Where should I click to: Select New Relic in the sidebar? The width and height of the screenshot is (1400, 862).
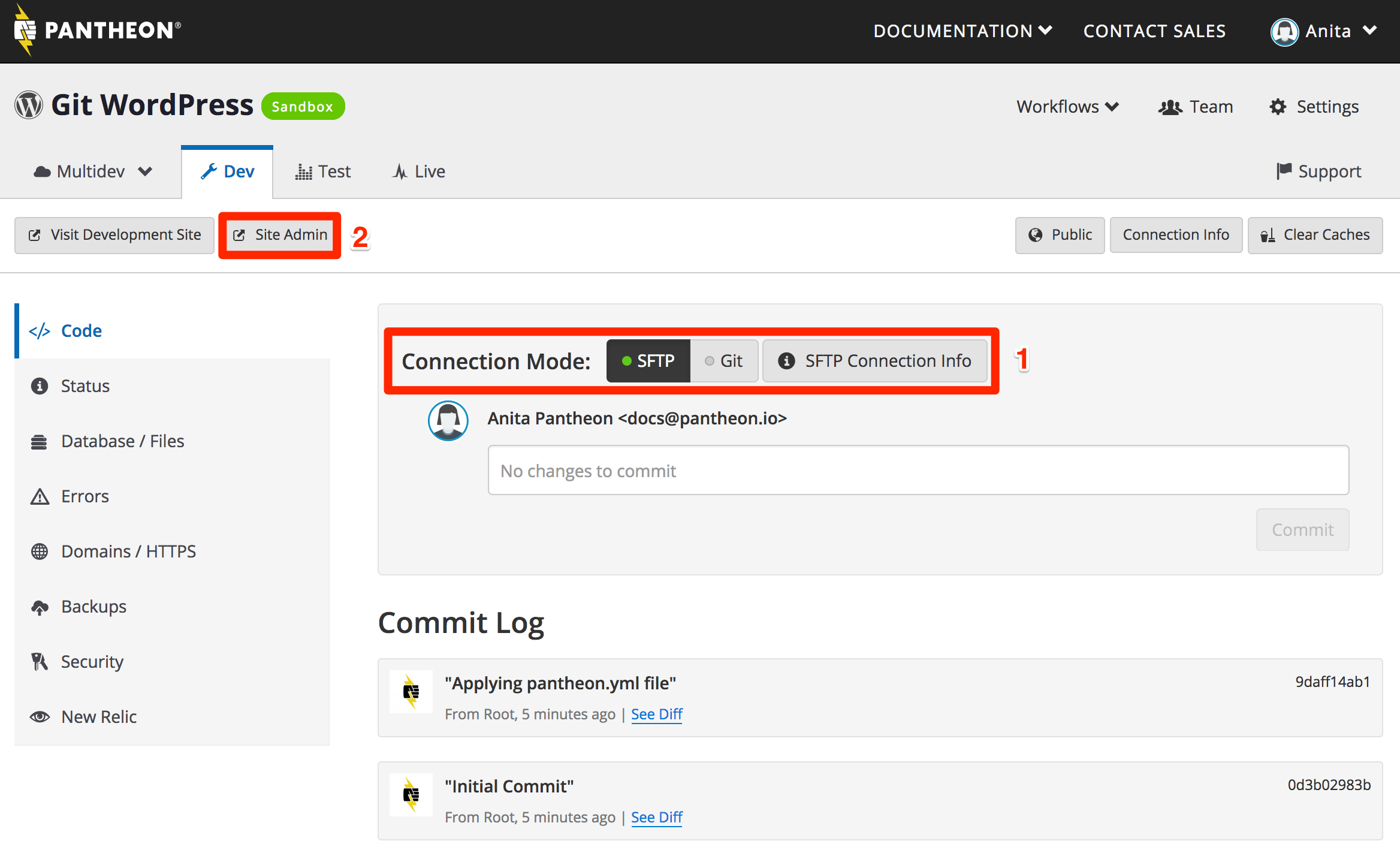click(99, 716)
